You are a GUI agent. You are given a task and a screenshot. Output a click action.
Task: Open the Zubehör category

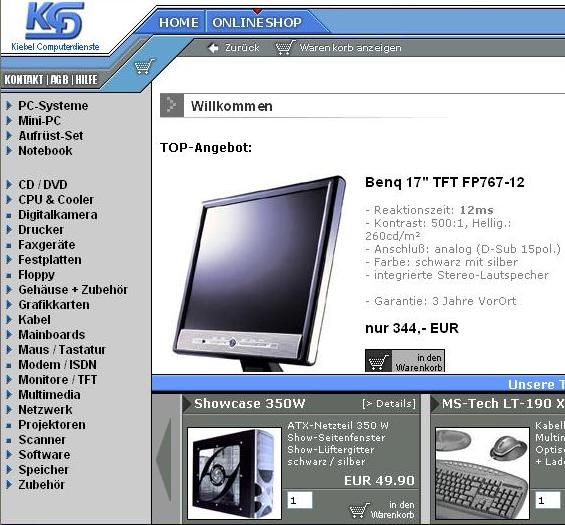coord(41,485)
